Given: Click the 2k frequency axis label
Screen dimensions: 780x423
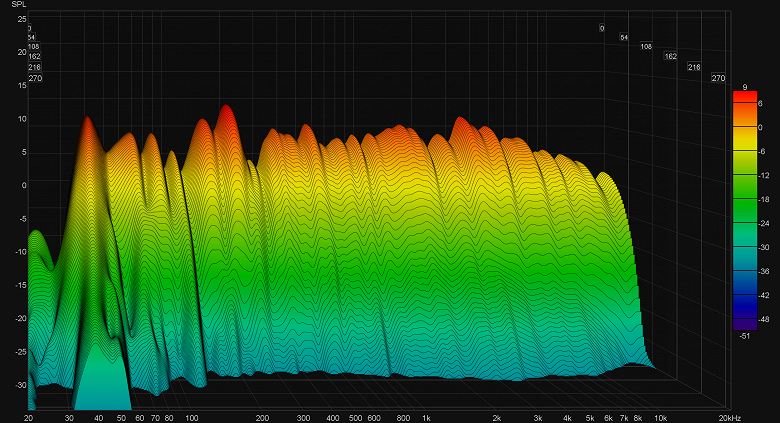Looking at the screenshot, I should coord(496,418).
